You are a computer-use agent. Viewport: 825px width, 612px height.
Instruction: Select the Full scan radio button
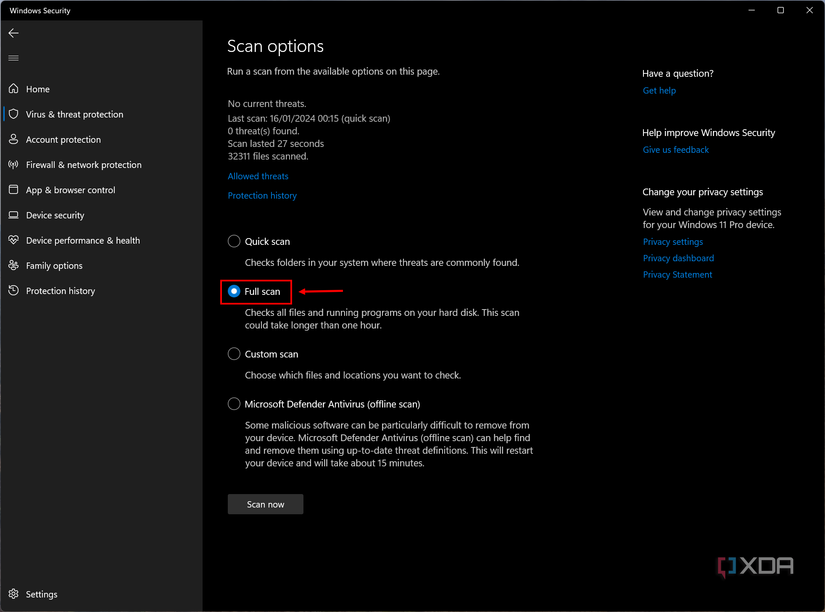pyautogui.click(x=234, y=292)
